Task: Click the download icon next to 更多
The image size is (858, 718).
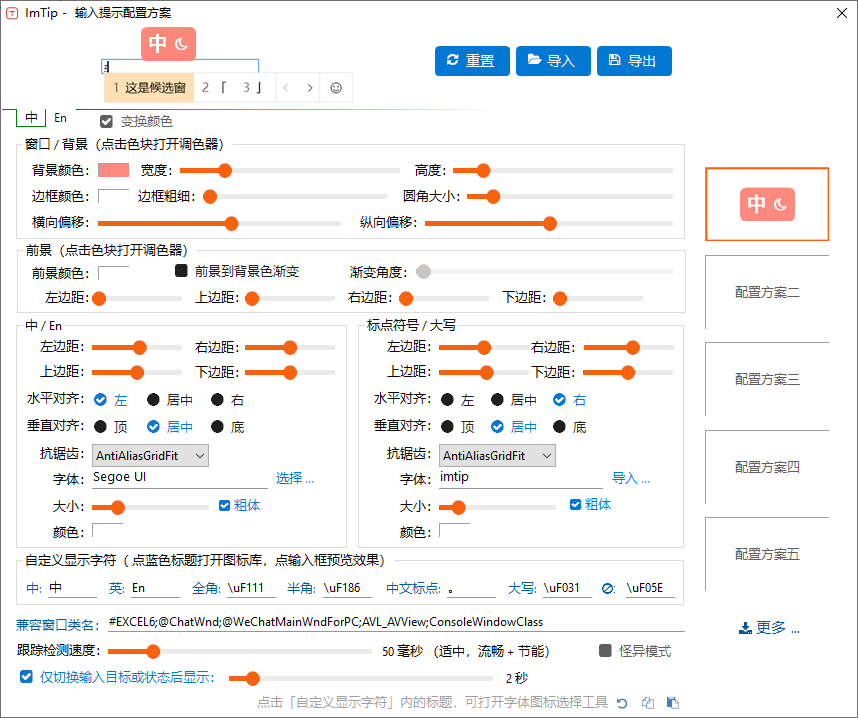Action: click(745, 628)
